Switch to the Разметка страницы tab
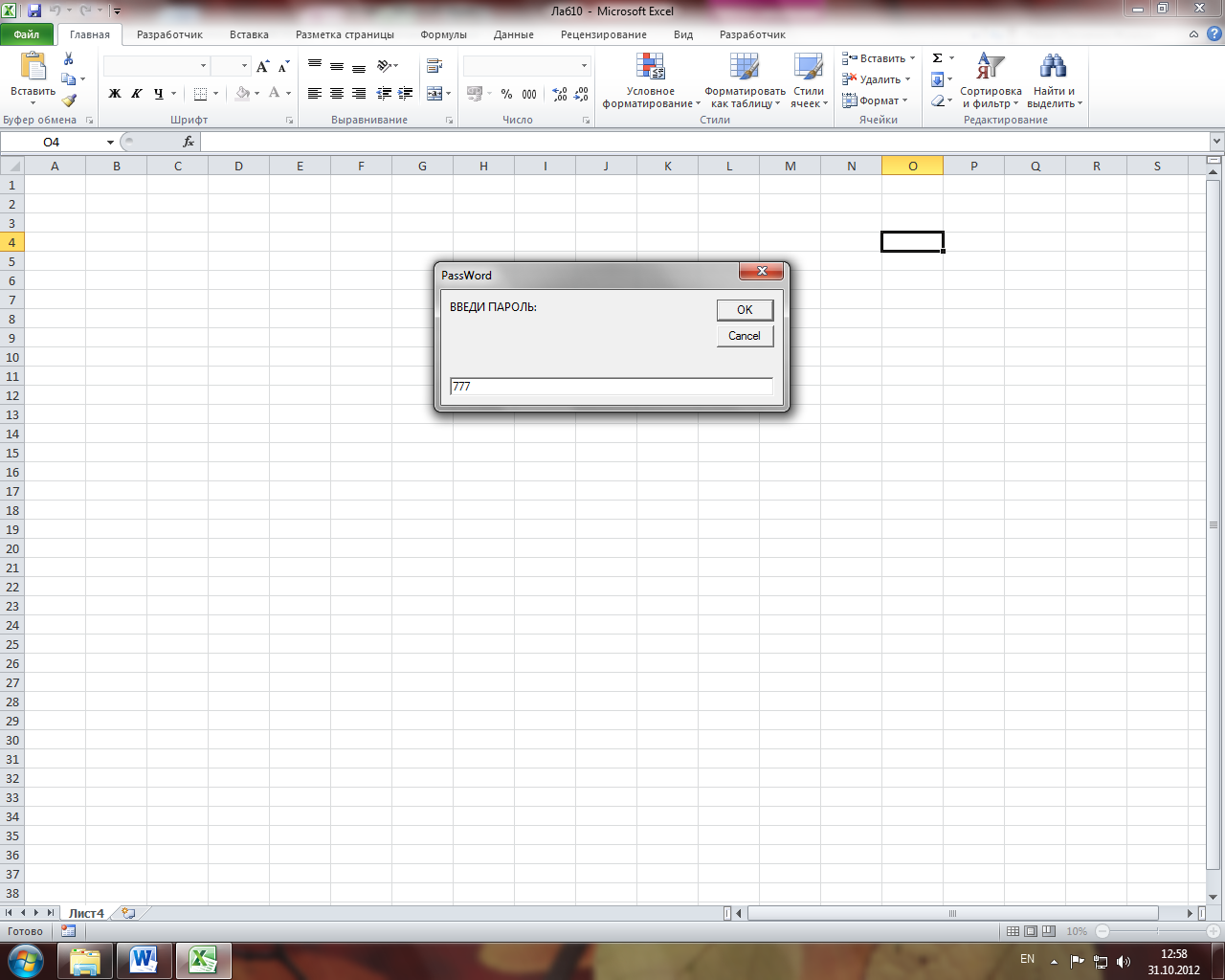This screenshot has height=980, width=1225. pos(345,34)
